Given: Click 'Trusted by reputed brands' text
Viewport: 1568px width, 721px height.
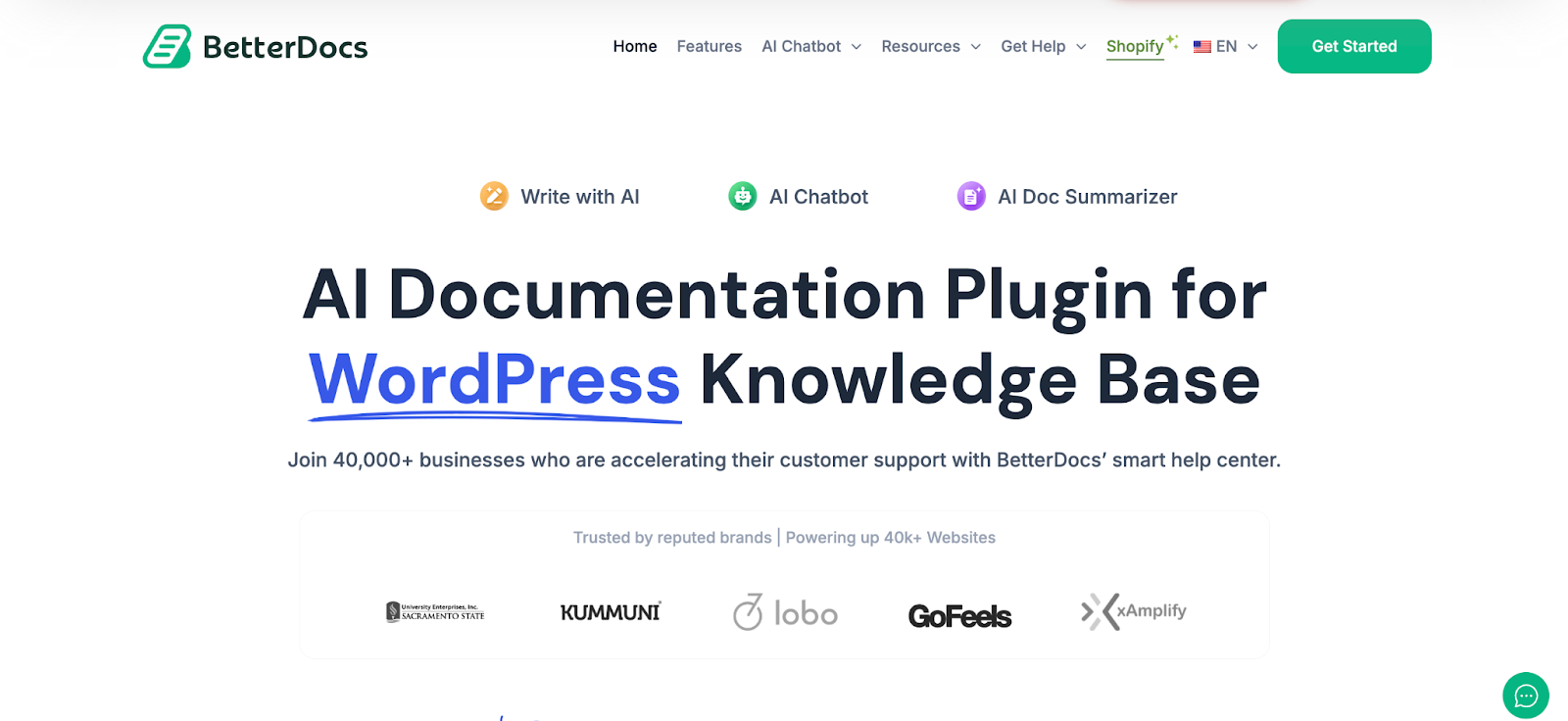Looking at the screenshot, I should click(x=672, y=537).
